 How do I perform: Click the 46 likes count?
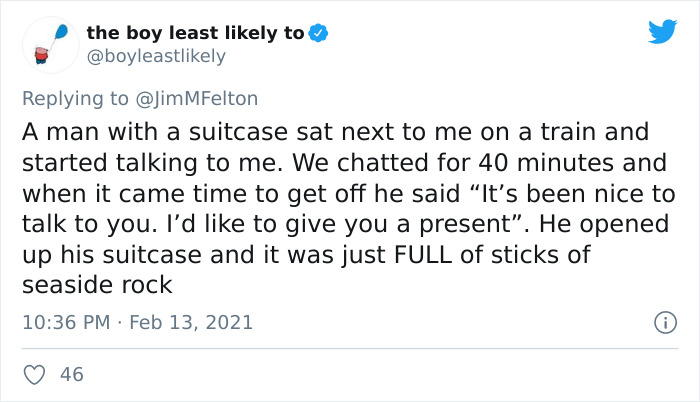[72, 374]
